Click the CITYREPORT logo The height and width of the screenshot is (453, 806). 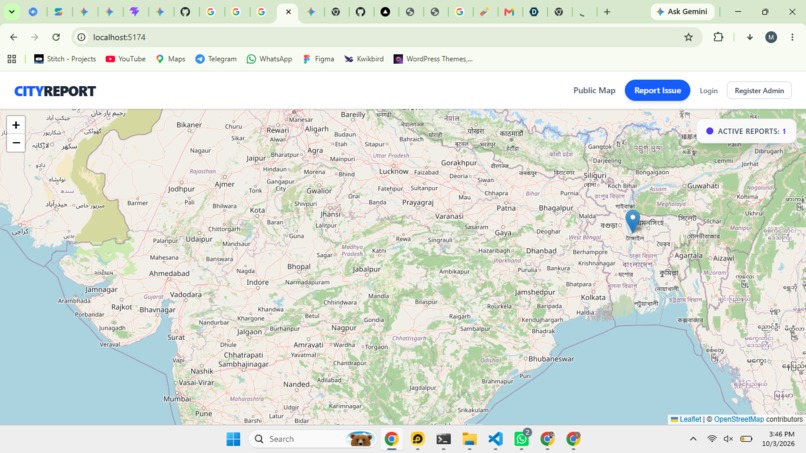[x=55, y=91]
